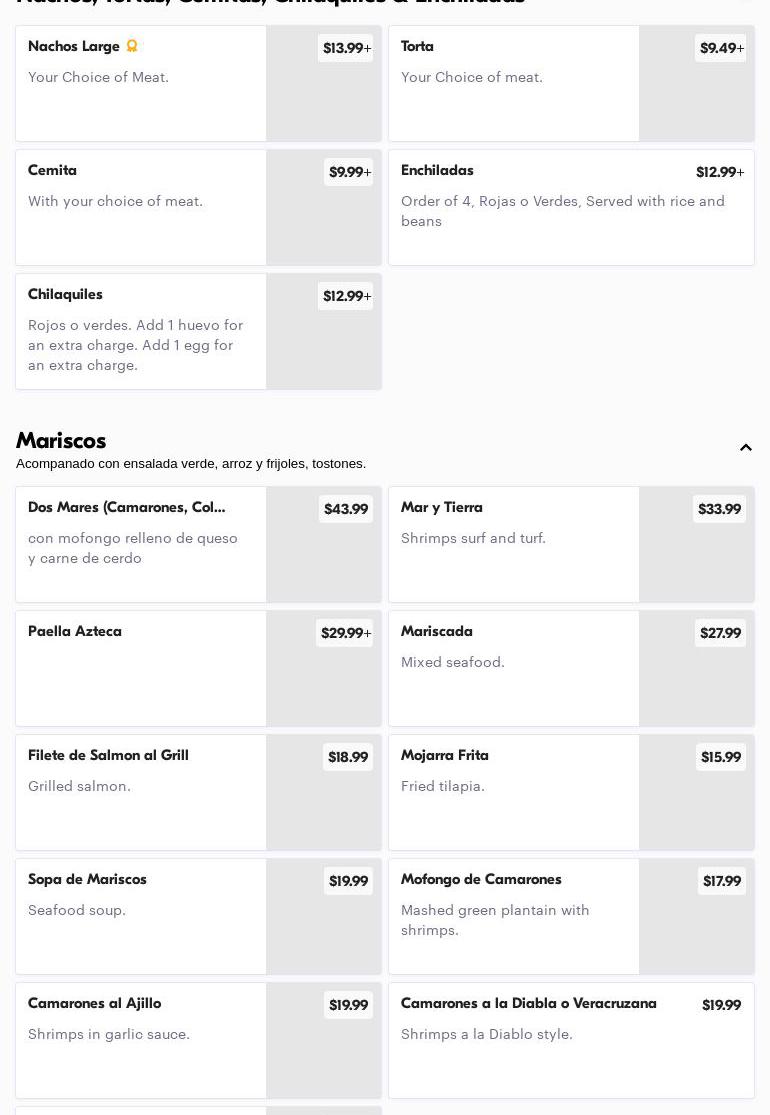Click the $15.99 price on Mojarra Frita
Image resolution: width=770 pixels, height=1115 pixels.
pyautogui.click(x=720, y=758)
